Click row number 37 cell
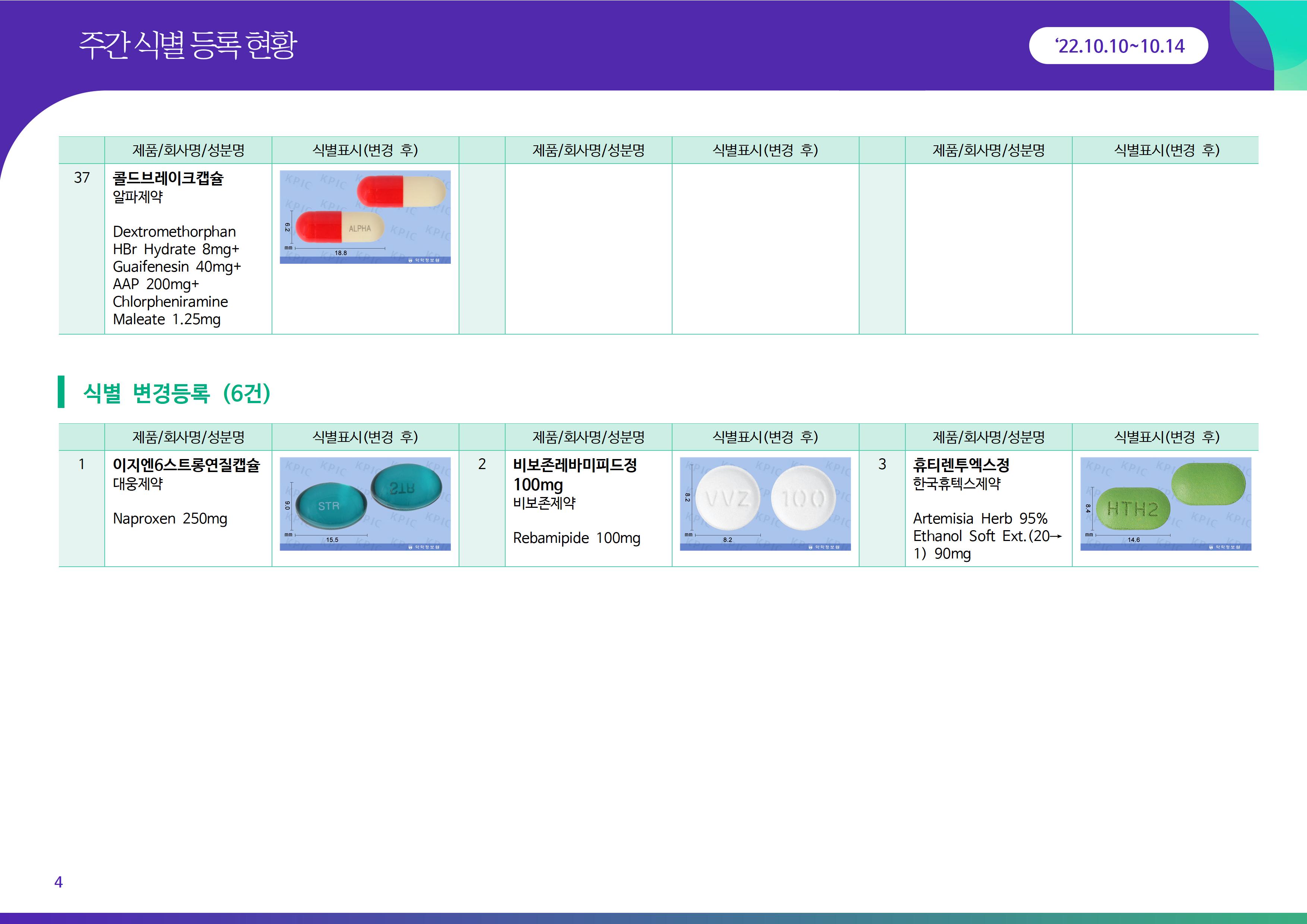Screen dimensions: 1307x924 [81, 178]
